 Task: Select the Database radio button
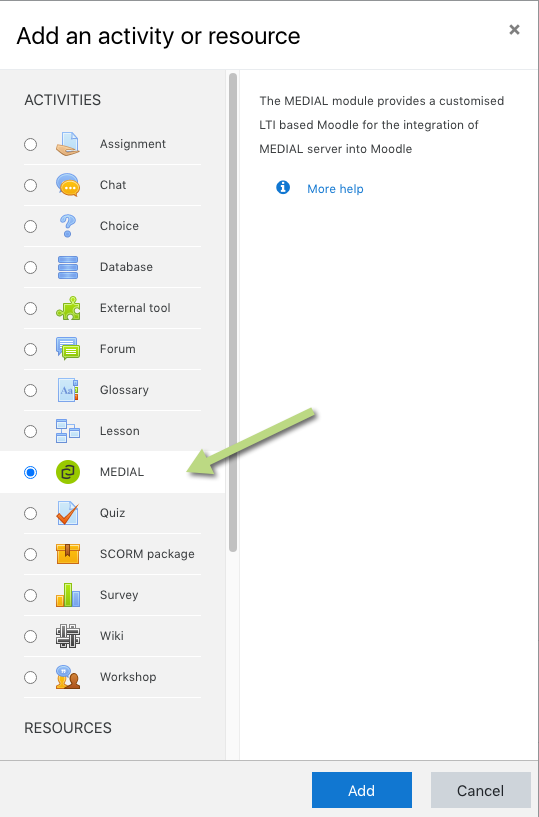point(31,267)
